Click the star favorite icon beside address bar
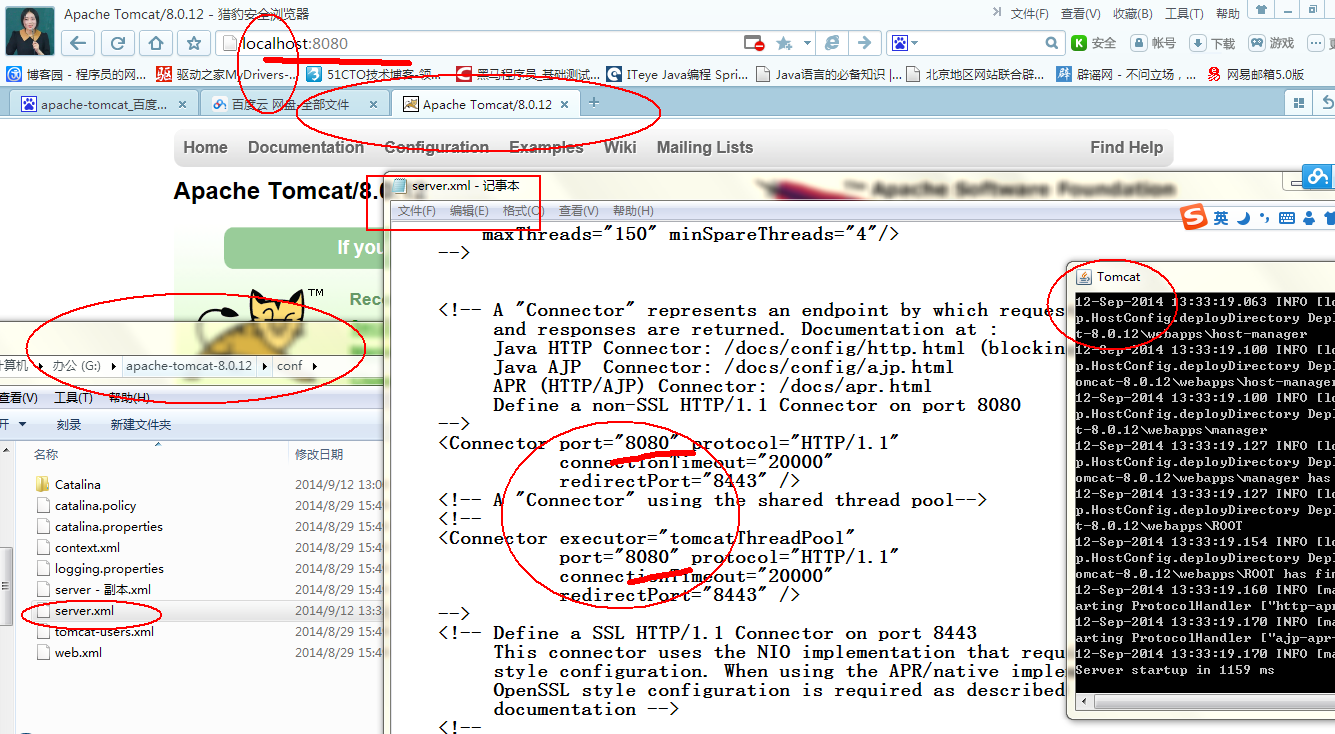The image size is (1335, 734). tap(194, 43)
